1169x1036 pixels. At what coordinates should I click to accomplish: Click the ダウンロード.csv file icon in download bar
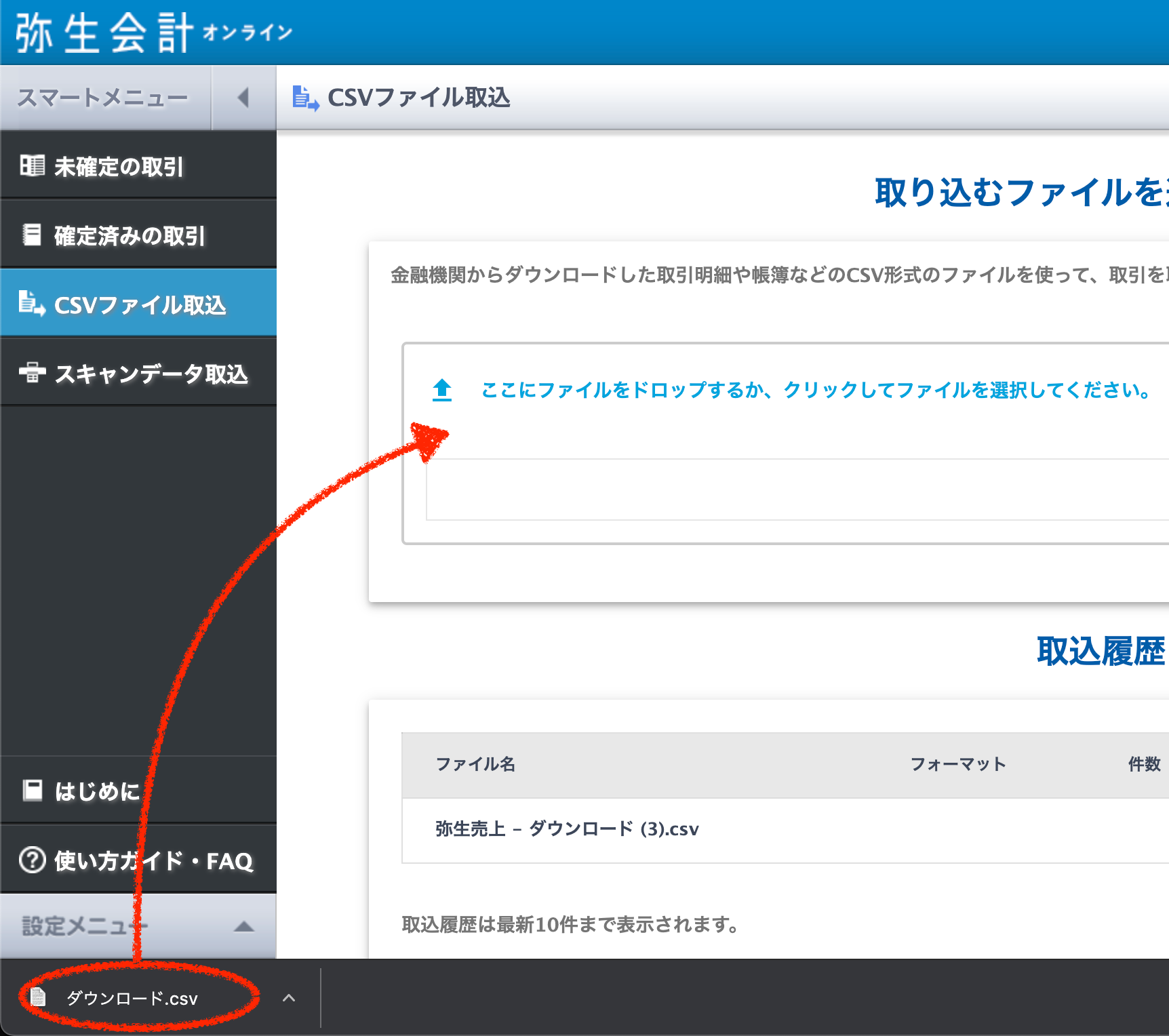38,997
